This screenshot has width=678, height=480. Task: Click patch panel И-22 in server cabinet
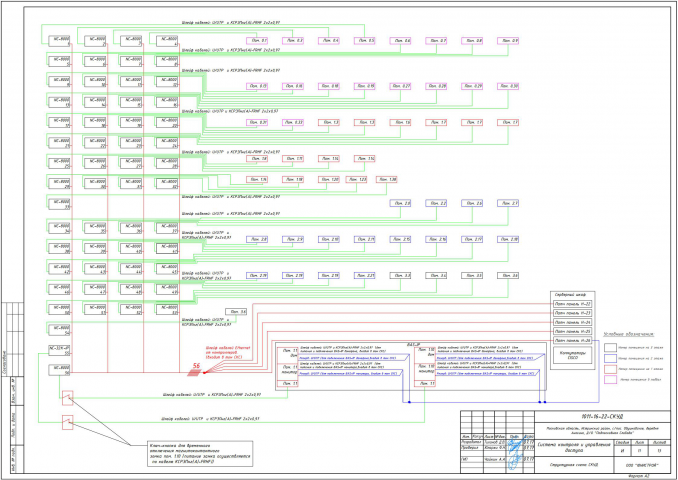(573, 304)
